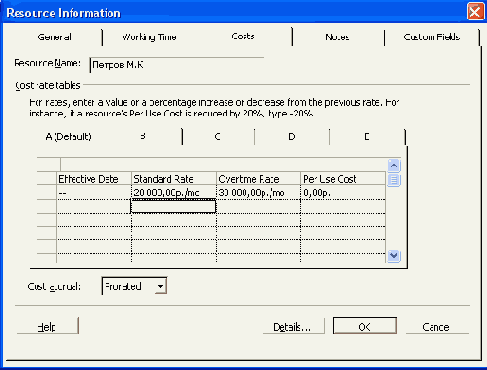This screenshot has height=370, width=487.
Task: Select cost rate table C tab
Action: [217, 137]
